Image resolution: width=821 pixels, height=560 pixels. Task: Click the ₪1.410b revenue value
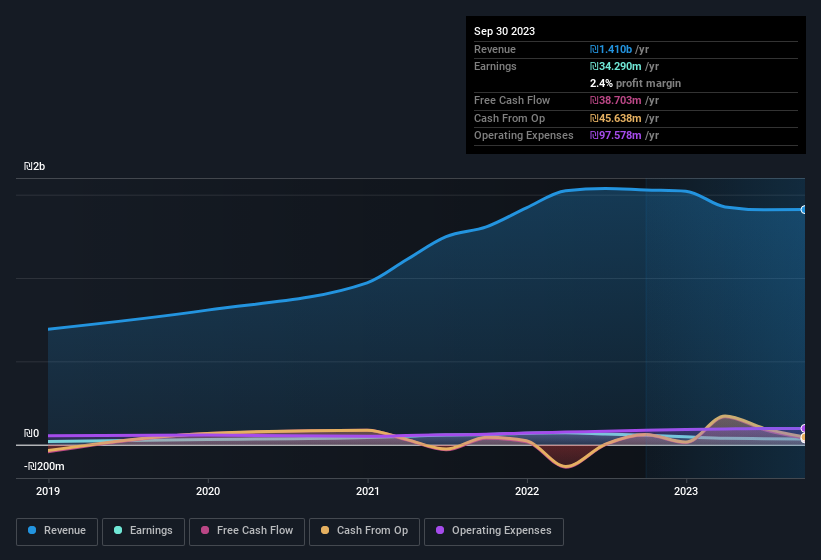pyautogui.click(x=611, y=49)
